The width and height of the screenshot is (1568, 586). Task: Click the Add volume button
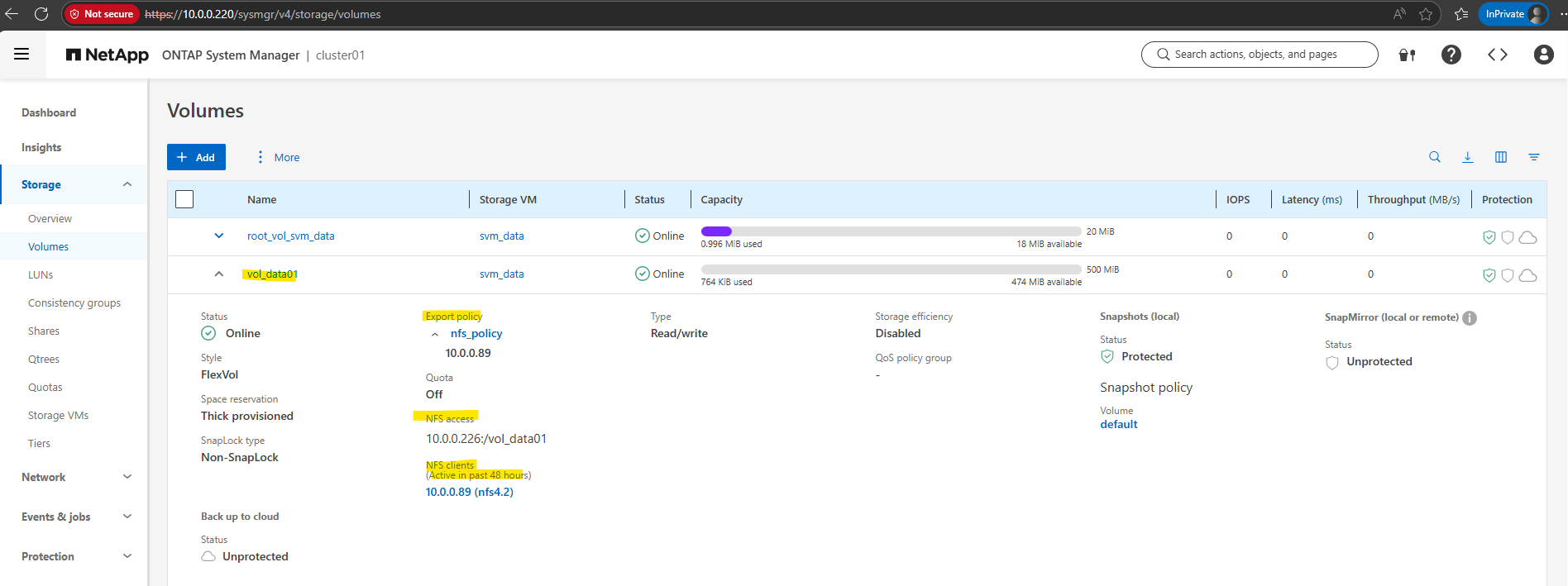click(x=196, y=157)
